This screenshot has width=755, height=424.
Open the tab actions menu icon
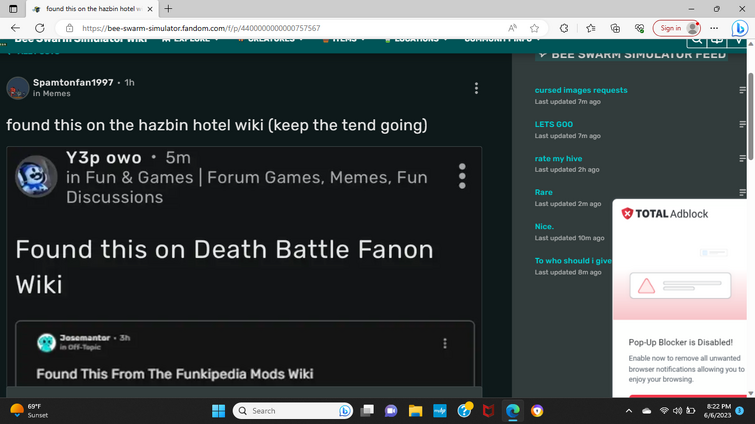pos(13,9)
